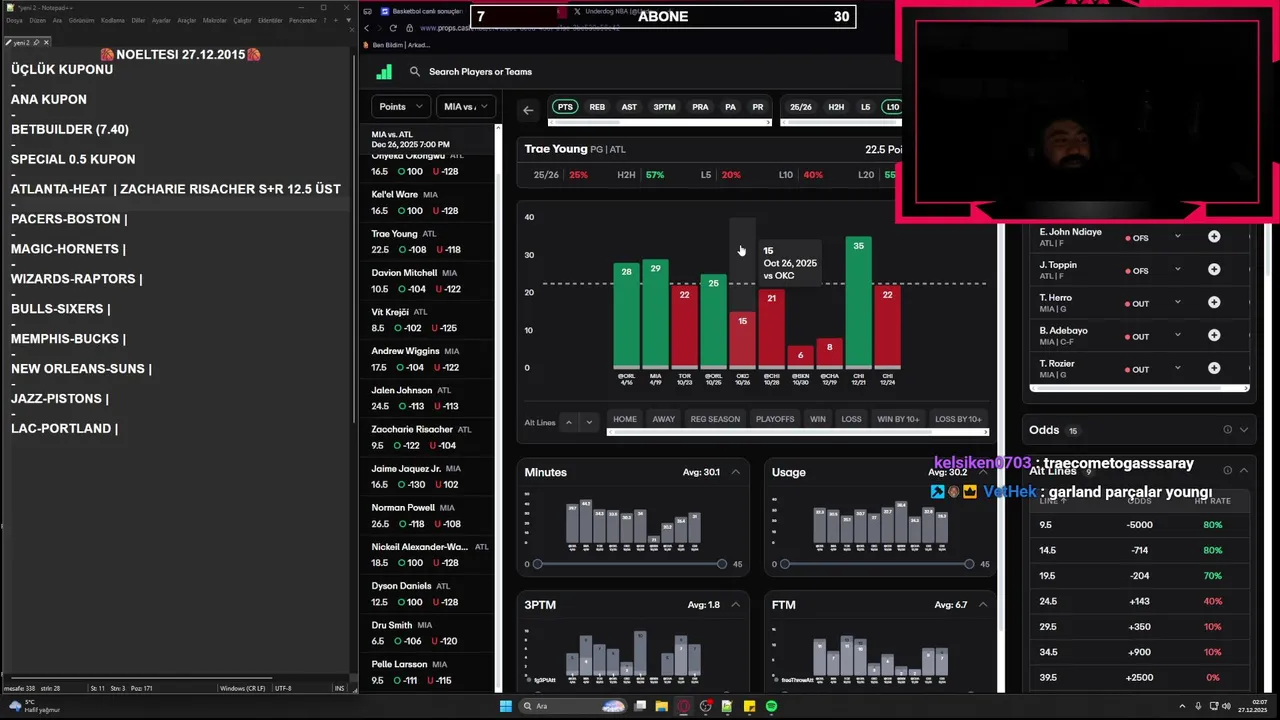Select Zaccharie Risacher in player list

428,437
